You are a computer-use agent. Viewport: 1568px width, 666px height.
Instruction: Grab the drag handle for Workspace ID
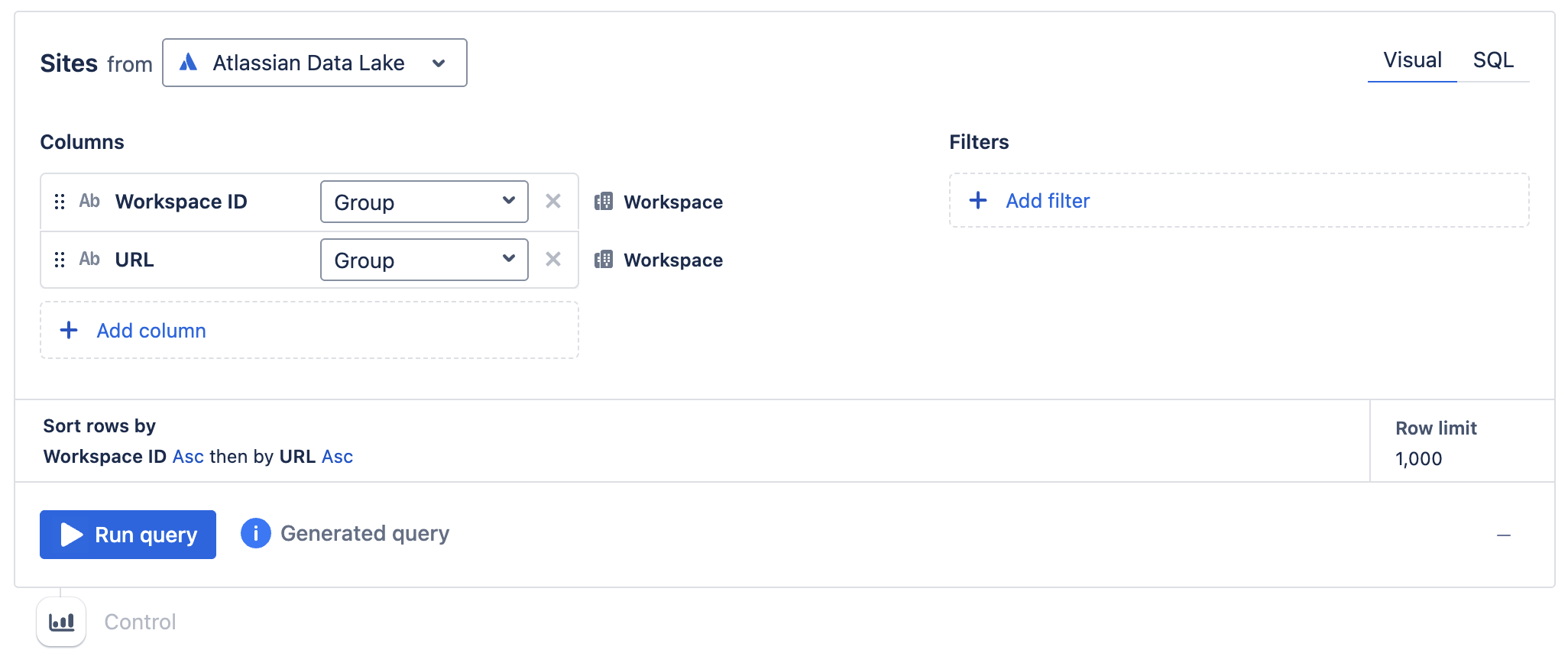(x=60, y=202)
